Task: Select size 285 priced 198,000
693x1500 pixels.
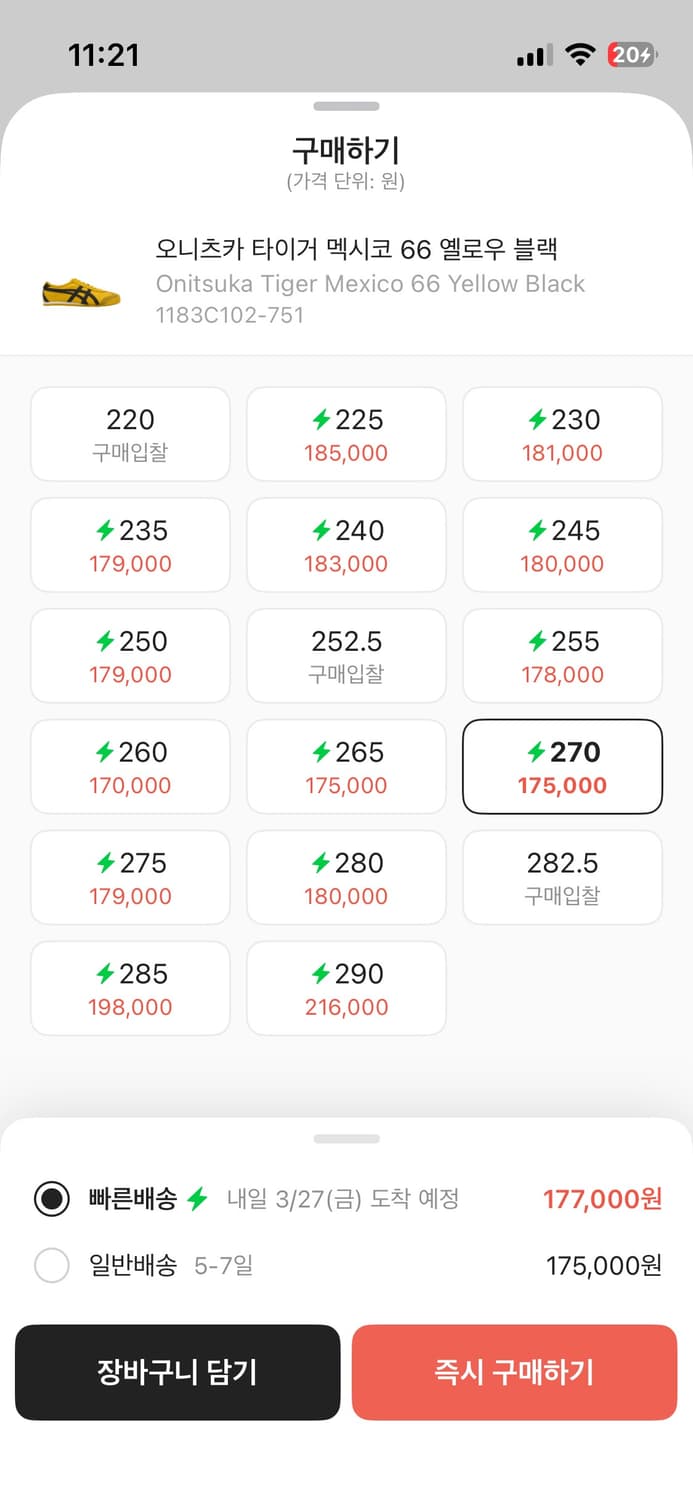Action: (x=130, y=989)
